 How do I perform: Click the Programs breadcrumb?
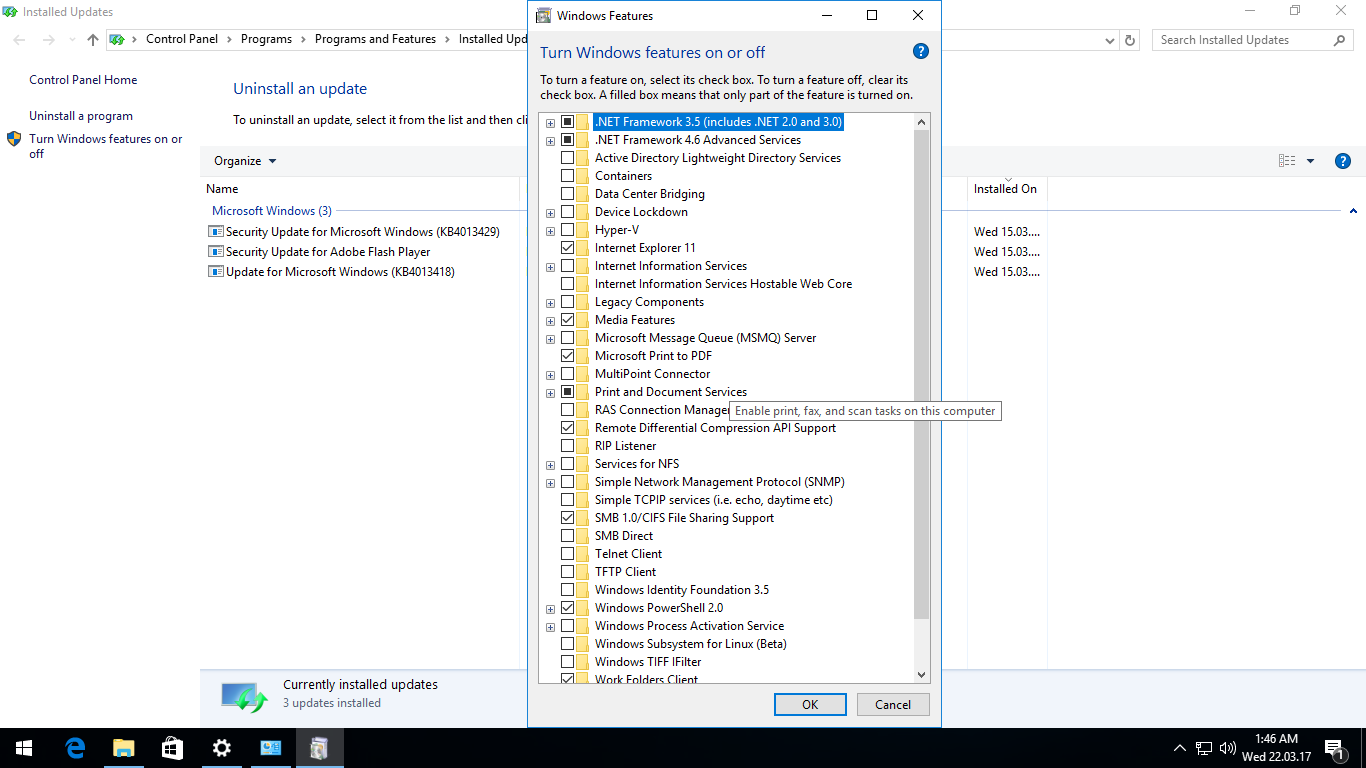266,39
